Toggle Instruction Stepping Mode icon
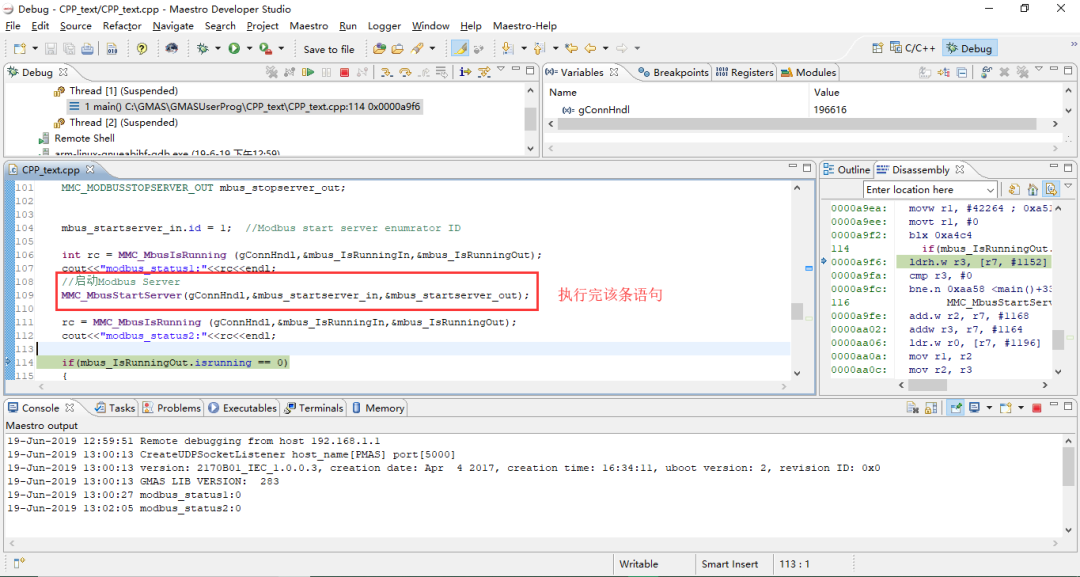1080x577 pixels. [465, 72]
